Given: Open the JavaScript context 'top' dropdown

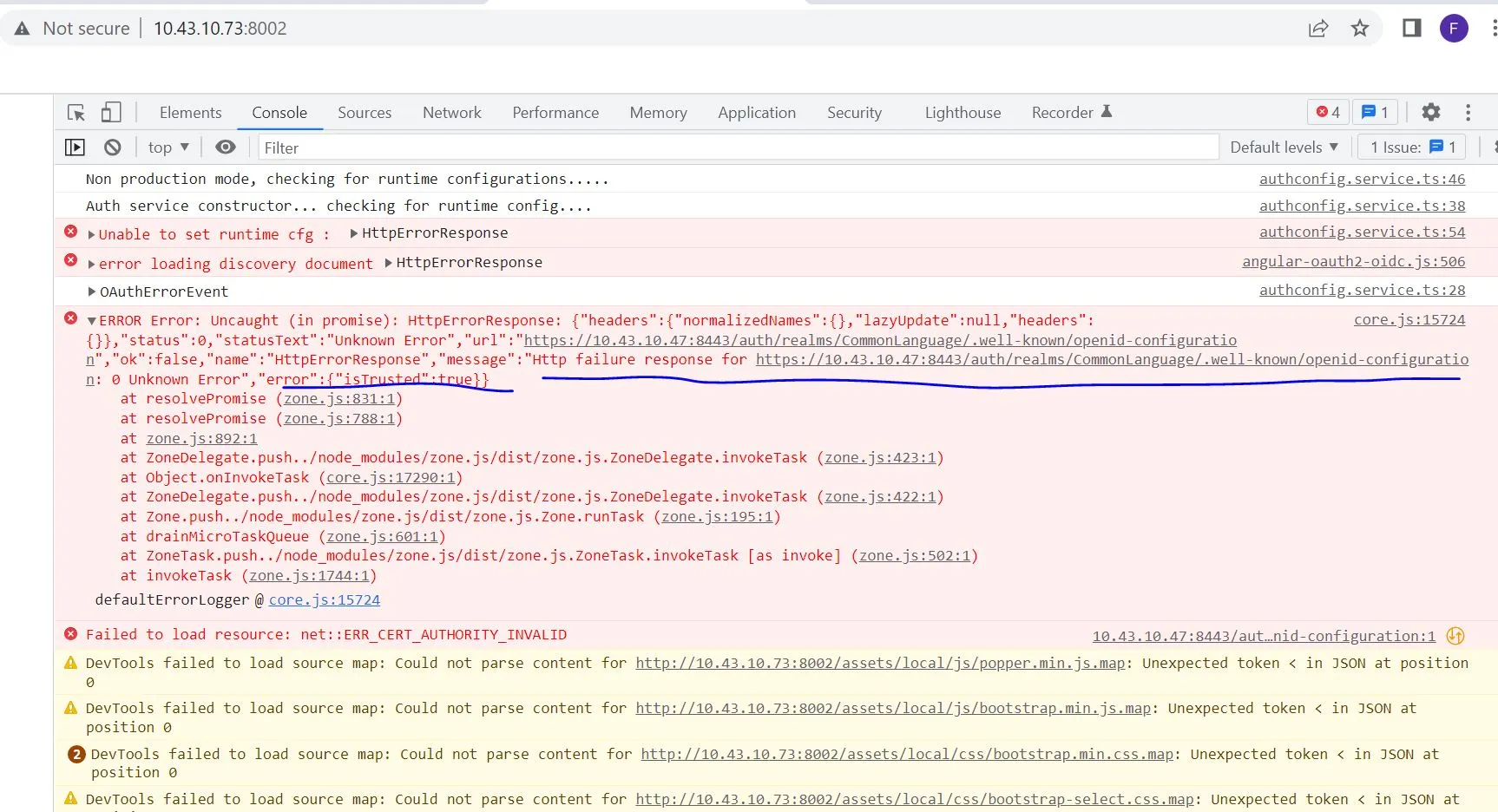Looking at the screenshot, I should (168, 147).
